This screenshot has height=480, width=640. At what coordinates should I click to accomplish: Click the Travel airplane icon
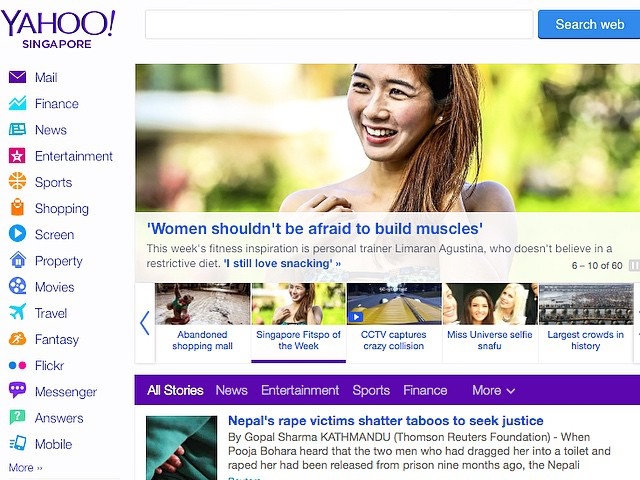(x=17, y=312)
